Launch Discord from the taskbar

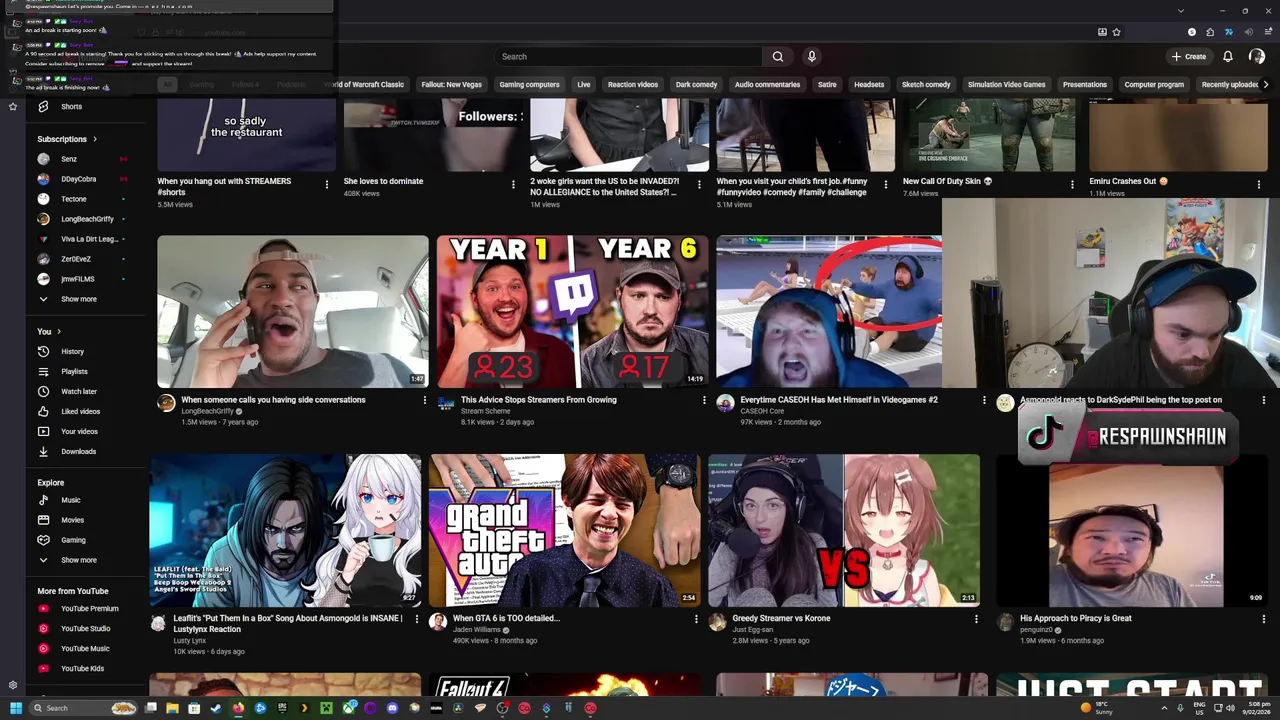click(x=392, y=708)
